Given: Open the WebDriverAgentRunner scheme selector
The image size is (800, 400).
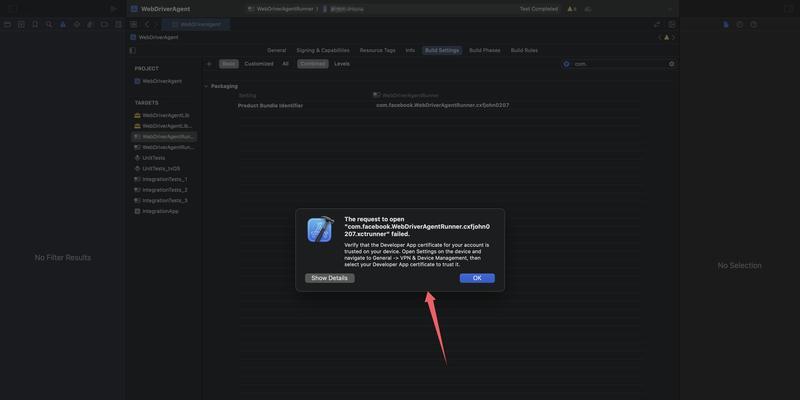Looking at the screenshot, I should (283, 9).
